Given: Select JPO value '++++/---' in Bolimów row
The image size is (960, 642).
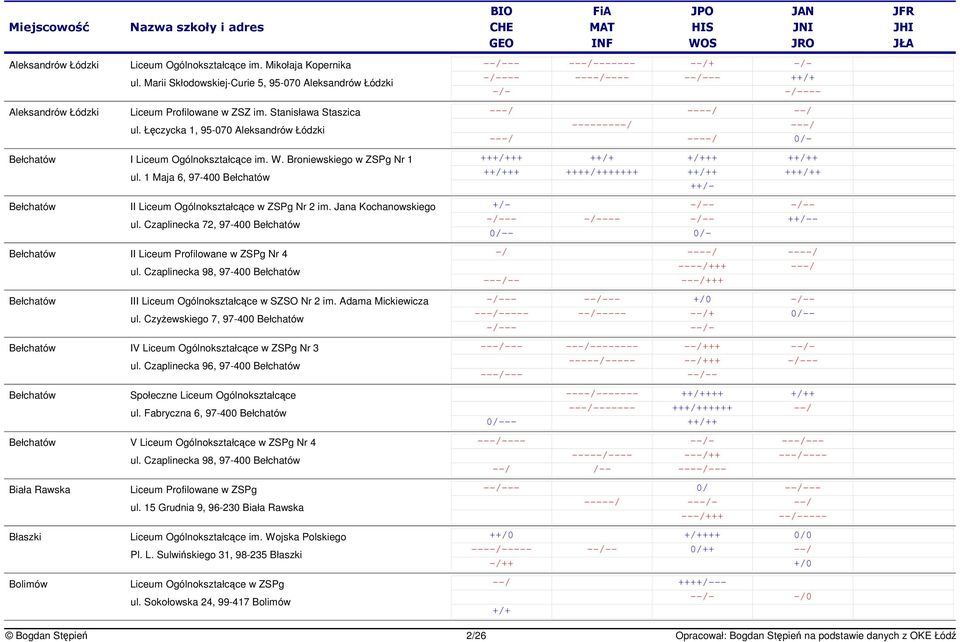Looking at the screenshot, I should [702, 582].
